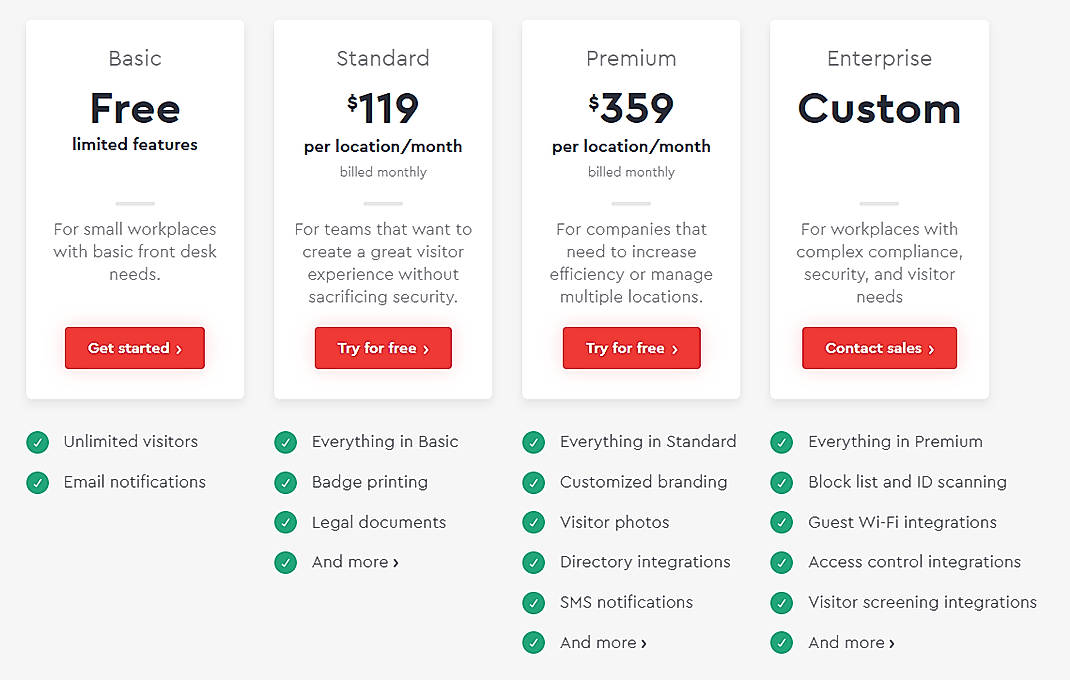This screenshot has height=680, width=1070.
Task: Click Get started on the Basic plan
Action: tap(135, 348)
